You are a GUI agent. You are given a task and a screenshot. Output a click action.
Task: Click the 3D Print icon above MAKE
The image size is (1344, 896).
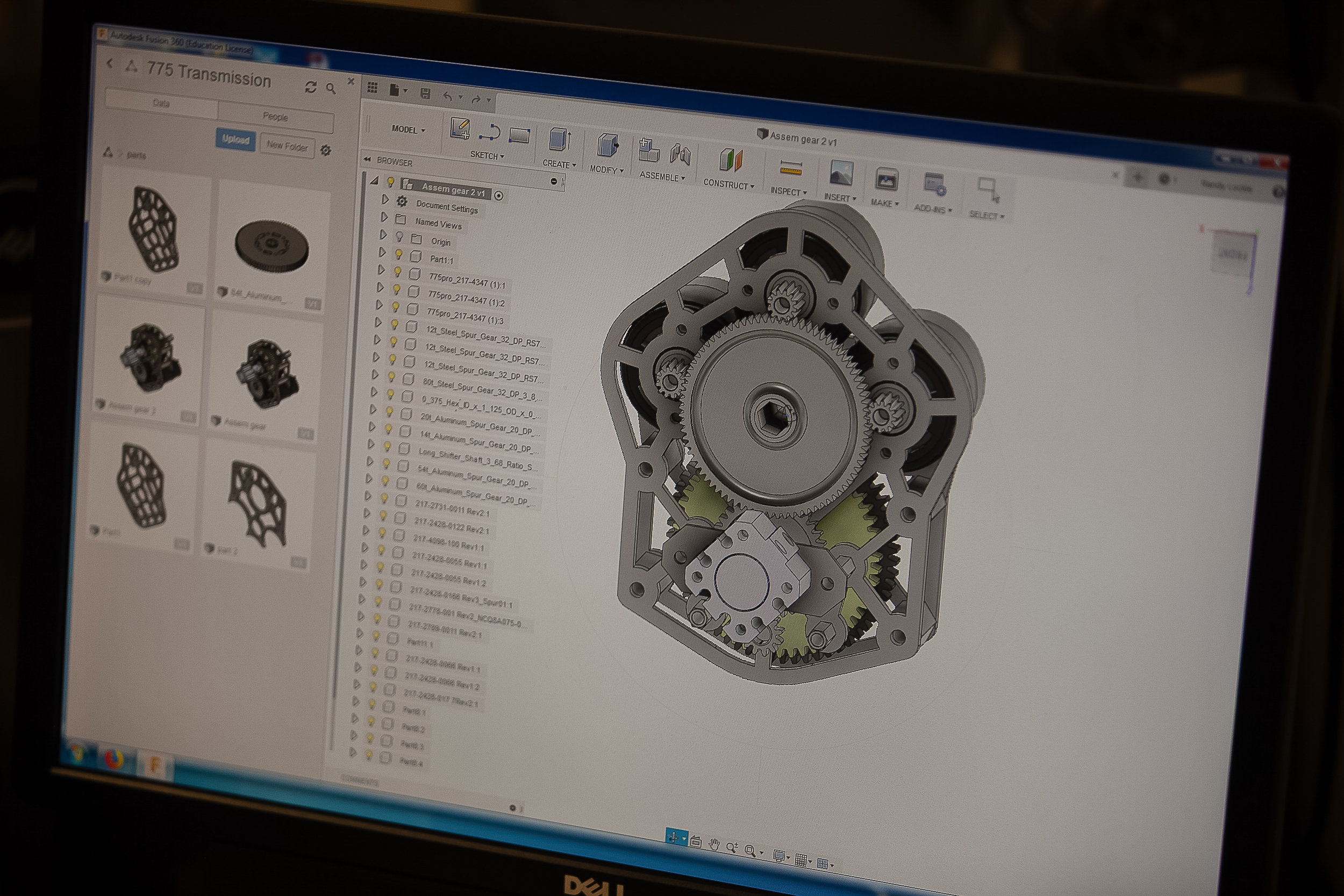(x=887, y=180)
